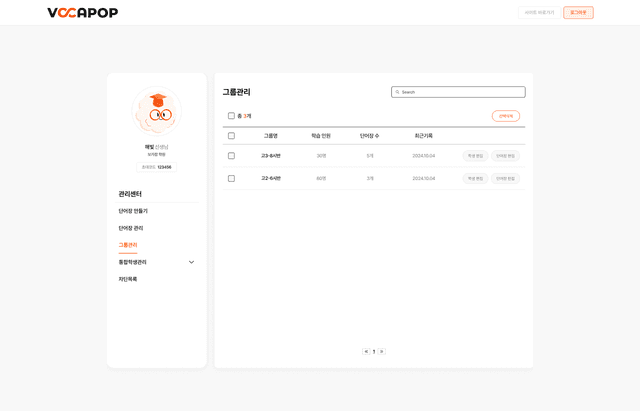Click the VOCAPOP logo
Viewport: 640px width, 411px height.
(x=82, y=13)
